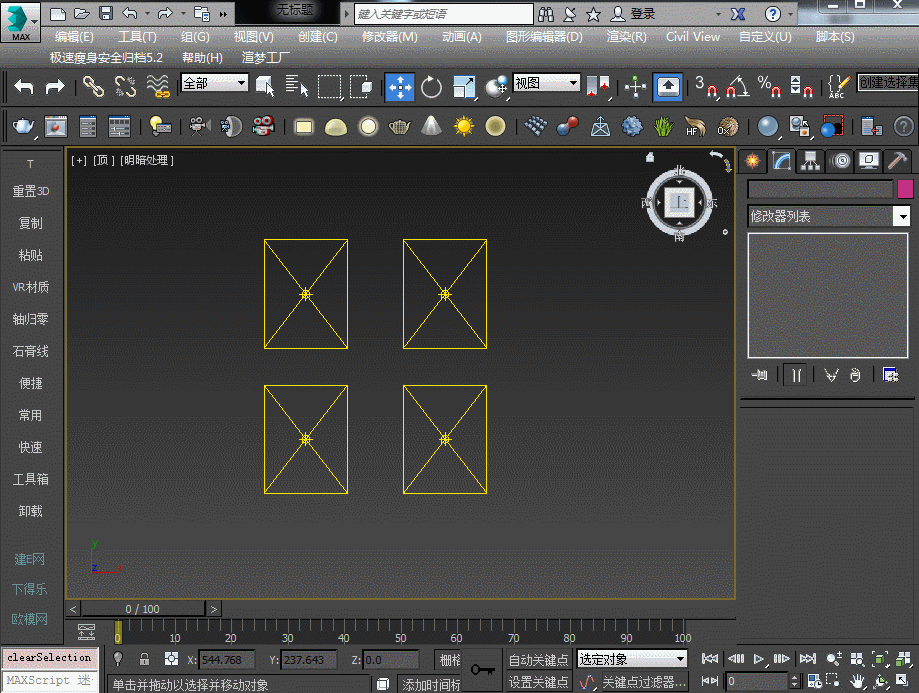Click the 重置3D button in left sidebar
The image size is (919, 693).
coord(30,191)
